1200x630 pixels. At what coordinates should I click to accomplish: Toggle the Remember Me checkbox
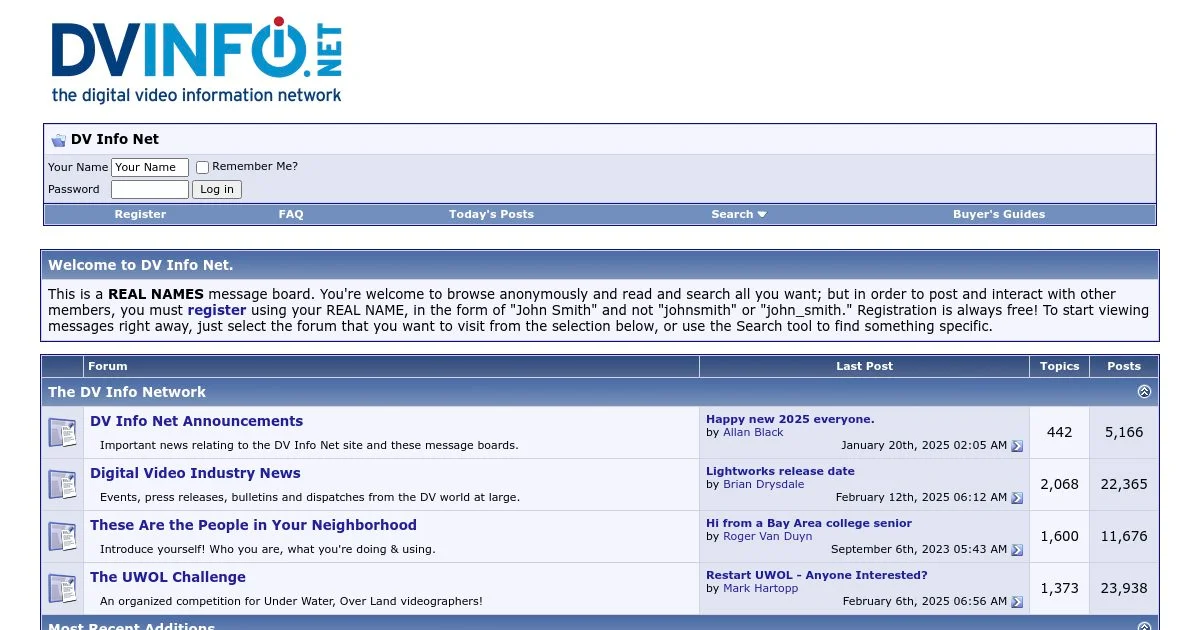pyautogui.click(x=202, y=167)
